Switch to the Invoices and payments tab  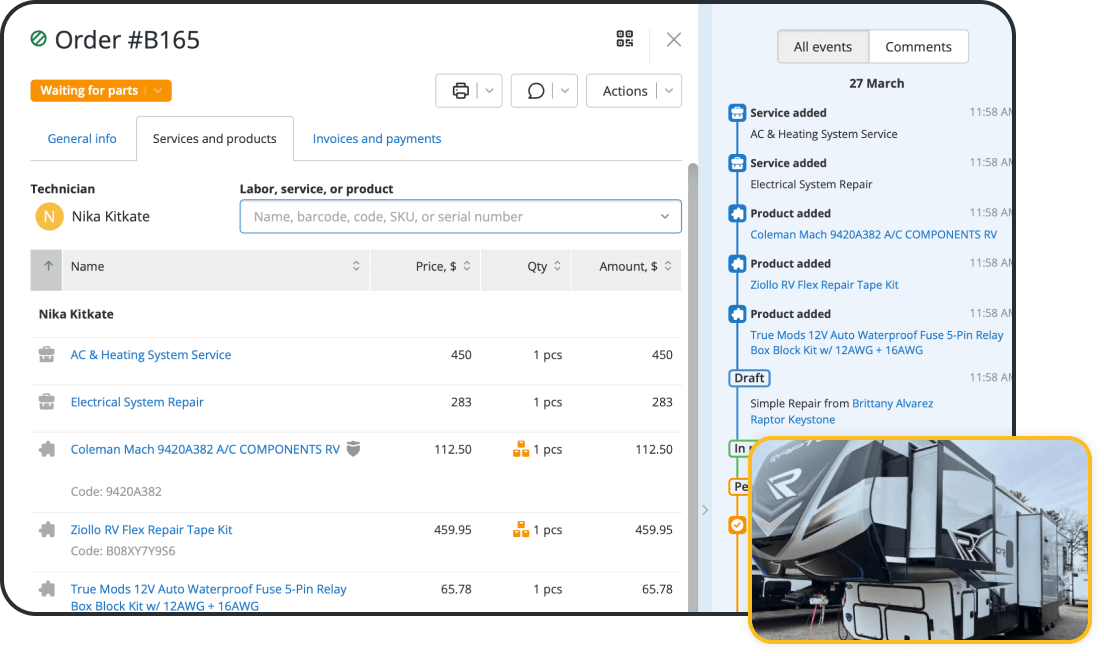(377, 138)
